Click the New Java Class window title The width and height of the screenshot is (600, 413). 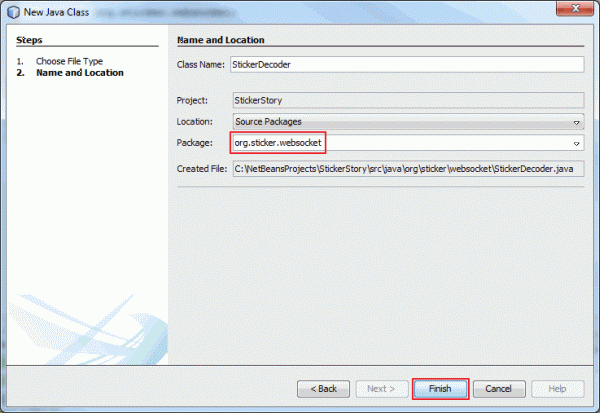coord(56,12)
